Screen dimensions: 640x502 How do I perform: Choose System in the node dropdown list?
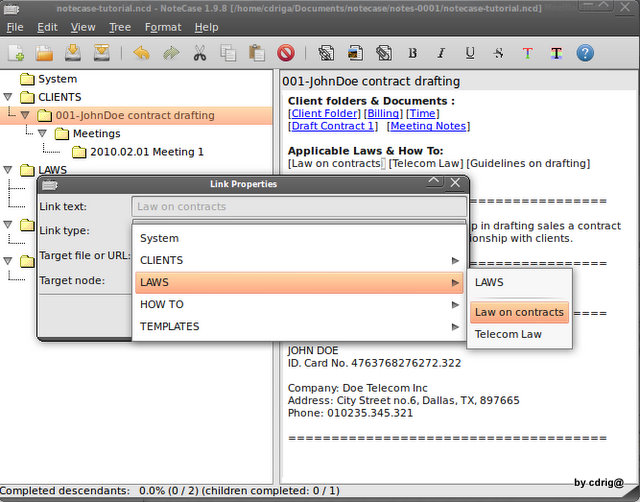[x=299, y=238]
